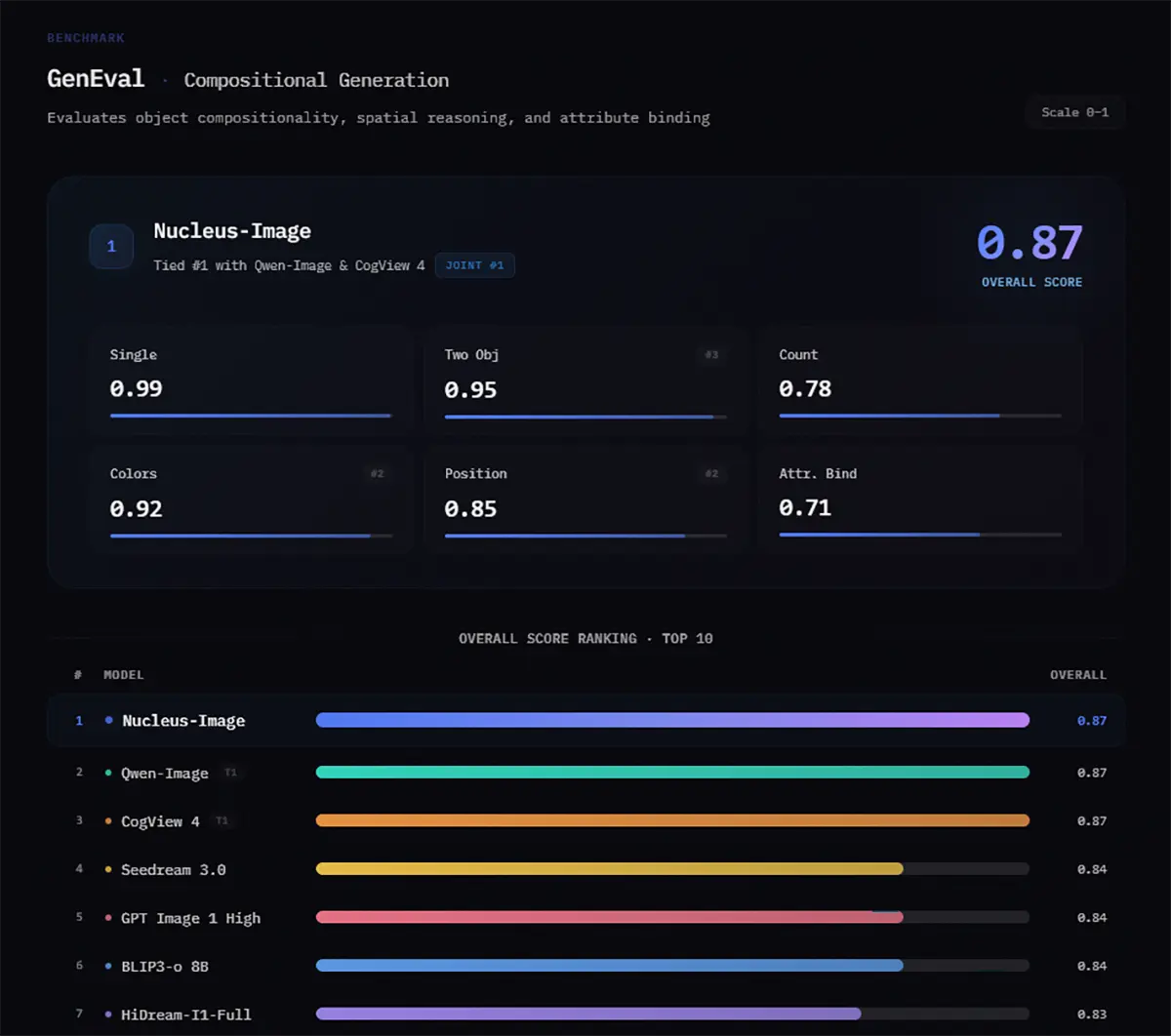This screenshot has width=1171, height=1036.
Task: Click the #3 rank badge on Two Obj card
Action: (711, 355)
